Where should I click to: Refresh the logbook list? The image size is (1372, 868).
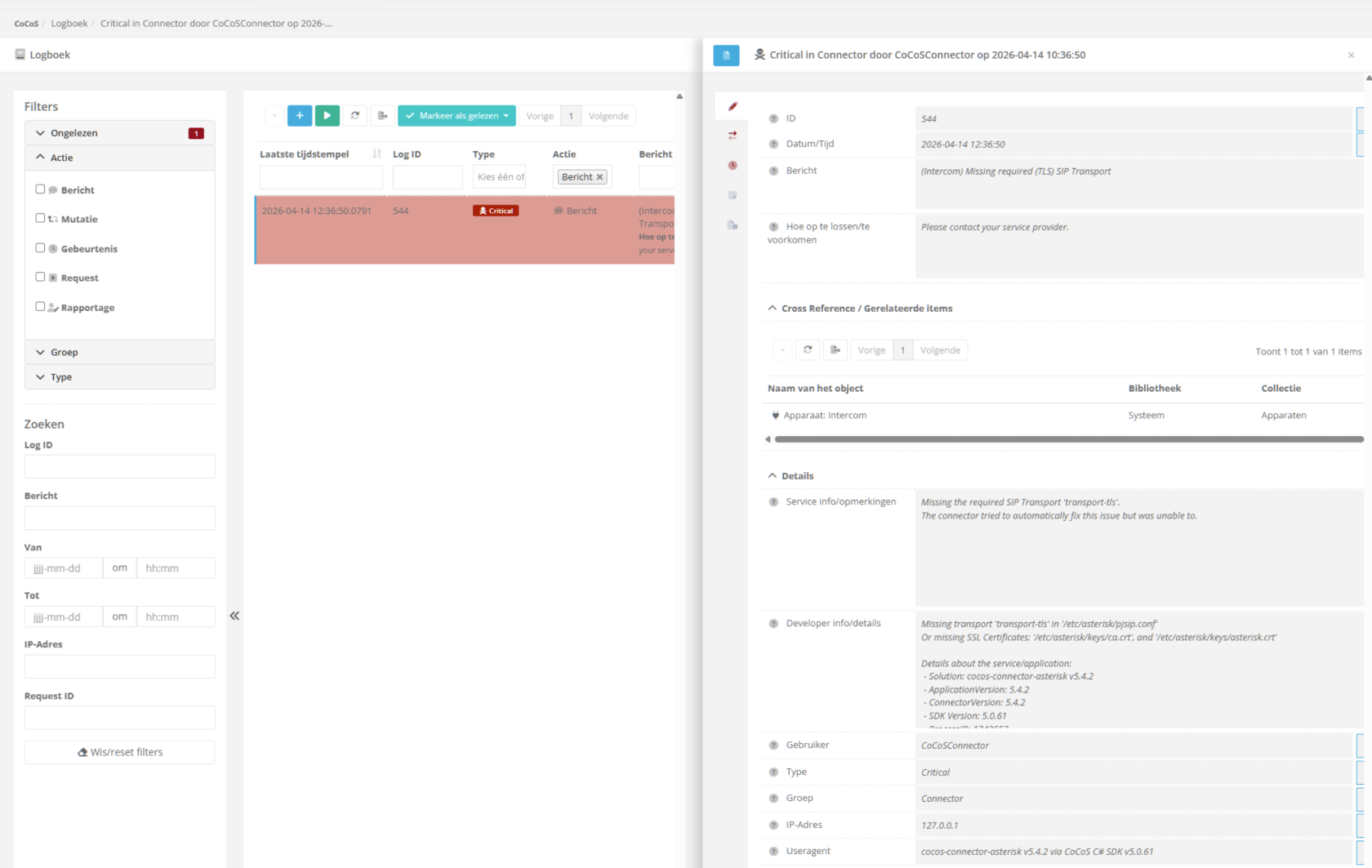pyautogui.click(x=355, y=116)
